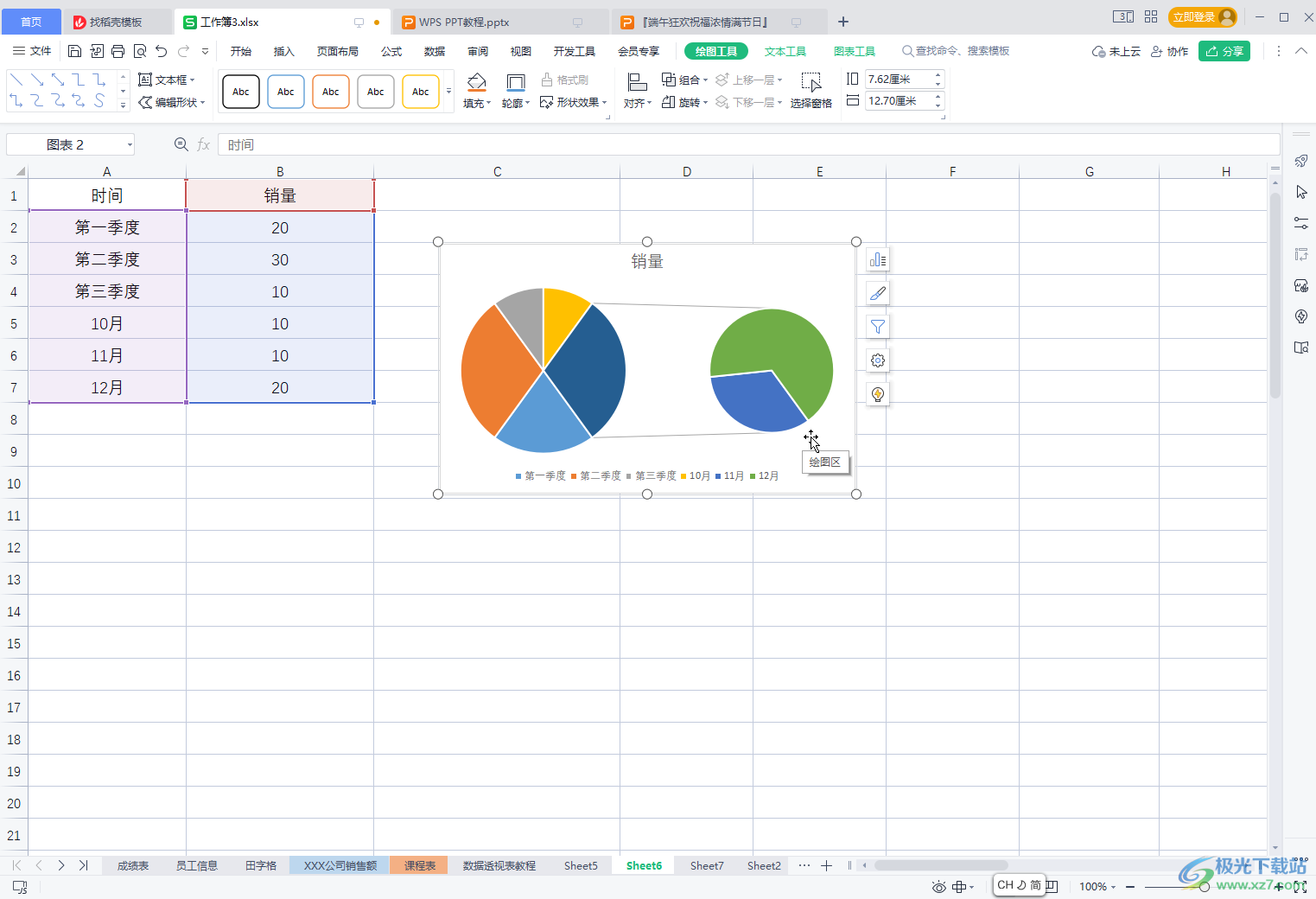Switch to the 文本工具 tab
The width and height of the screenshot is (1316, 899).
785,51
